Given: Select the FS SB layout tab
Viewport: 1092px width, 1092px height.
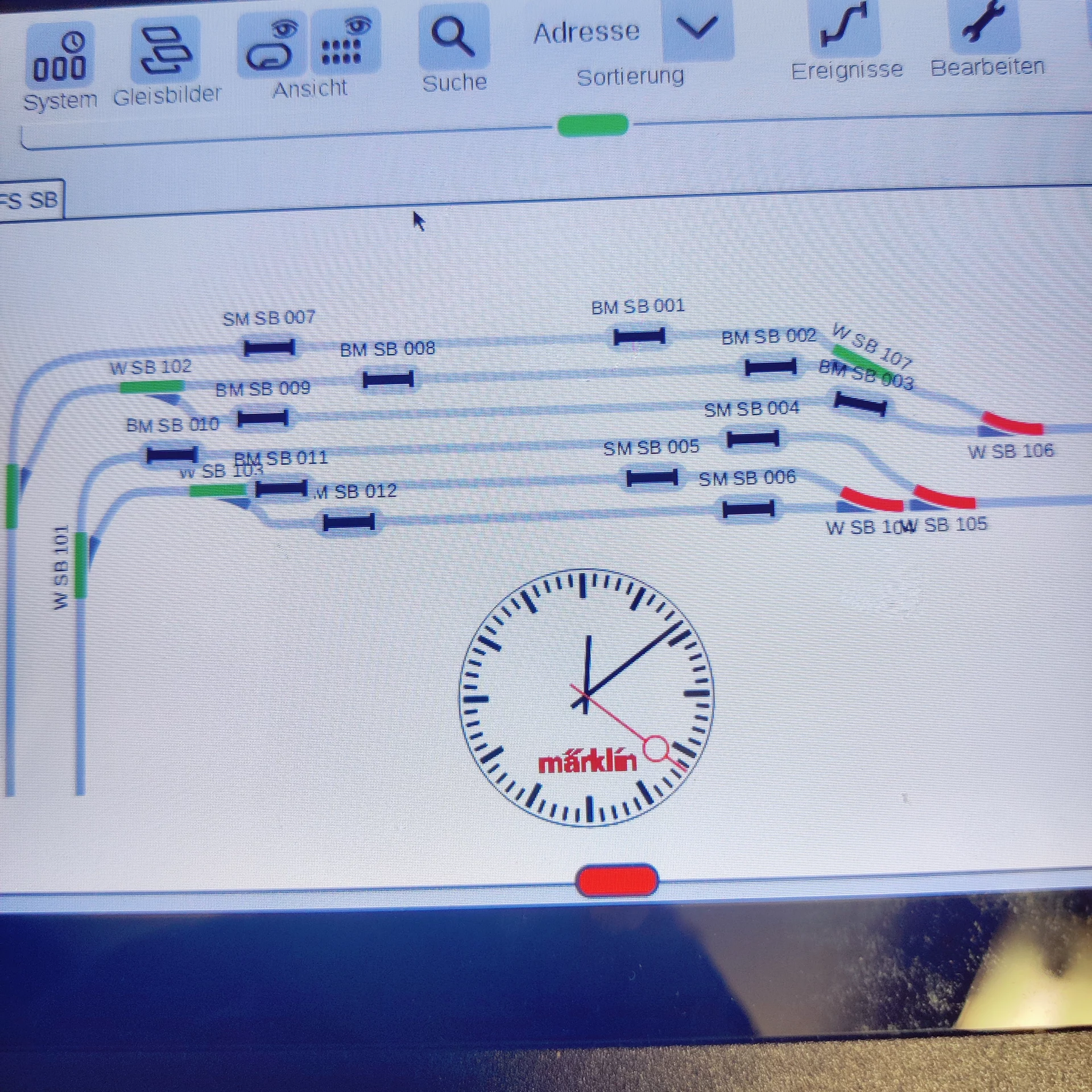Looking at the screenshot, I should (x=30, y=200).
